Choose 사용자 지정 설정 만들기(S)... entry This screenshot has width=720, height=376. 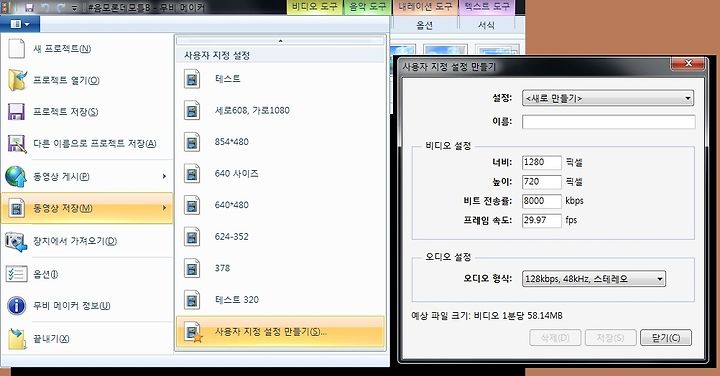pos(280,332)
